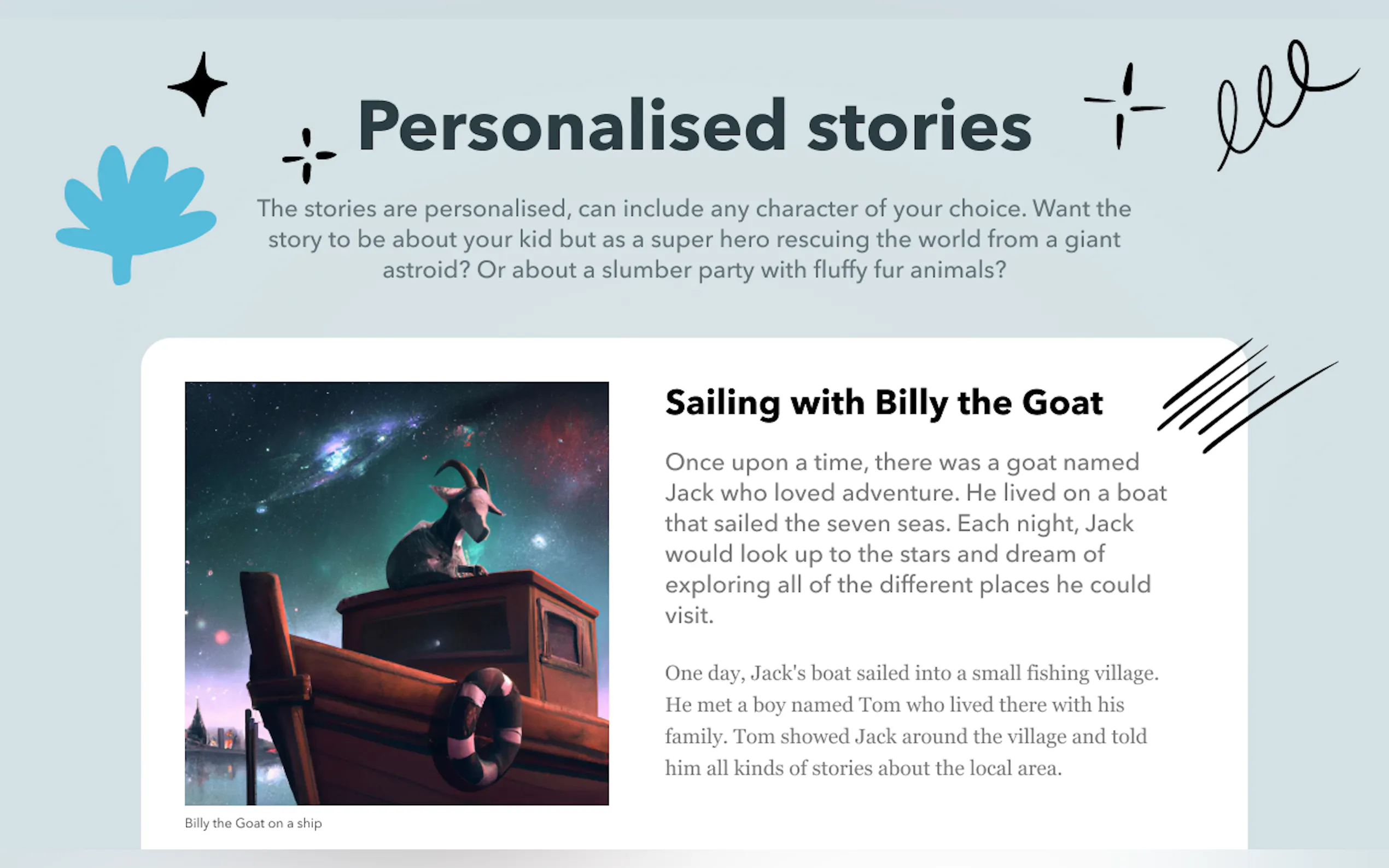Click the intro paragraph about personalised stories
The height and width of the screenshot is (868, 1389).
693,239
